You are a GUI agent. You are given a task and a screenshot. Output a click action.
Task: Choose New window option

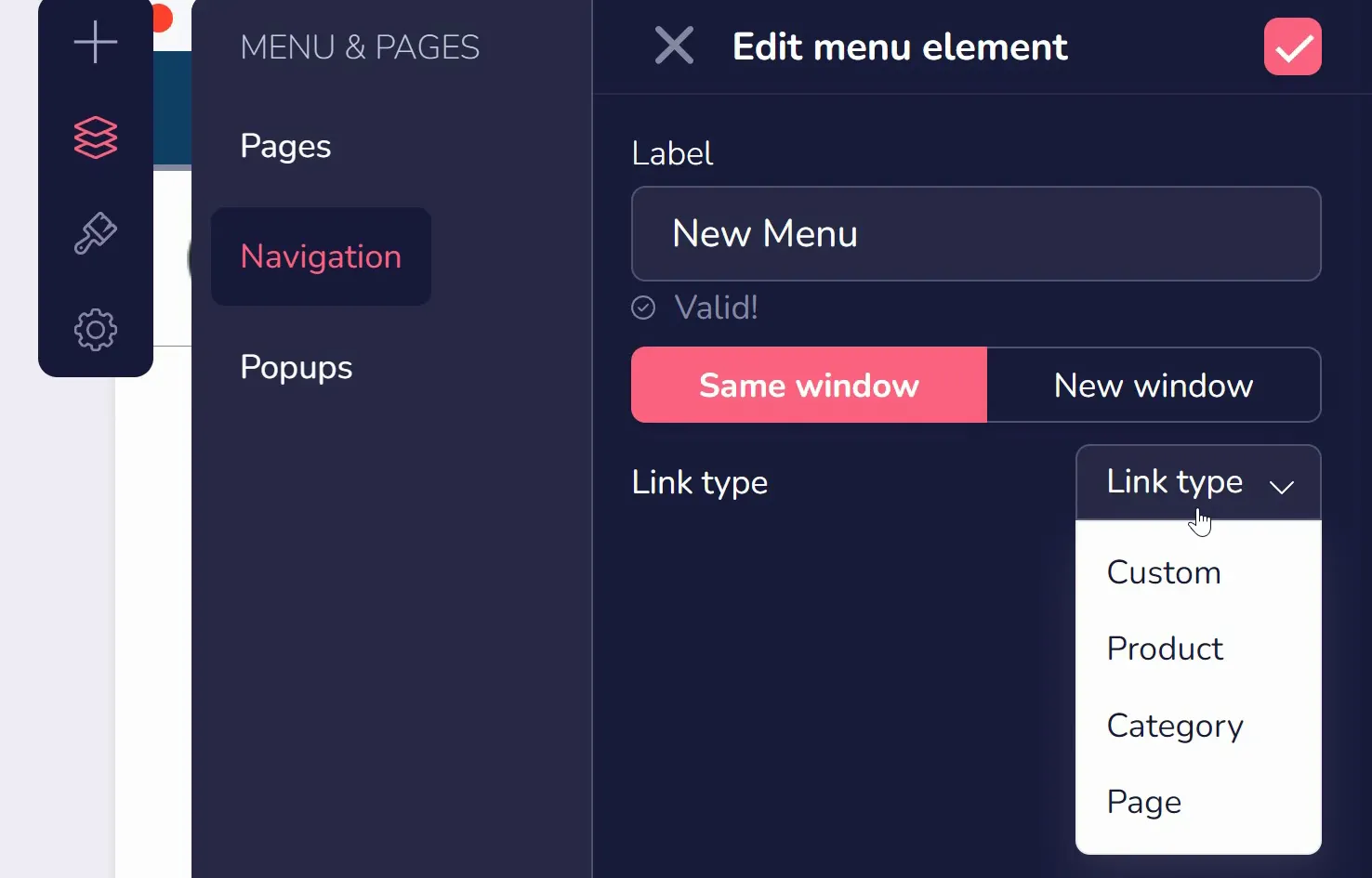(1154, 385)
